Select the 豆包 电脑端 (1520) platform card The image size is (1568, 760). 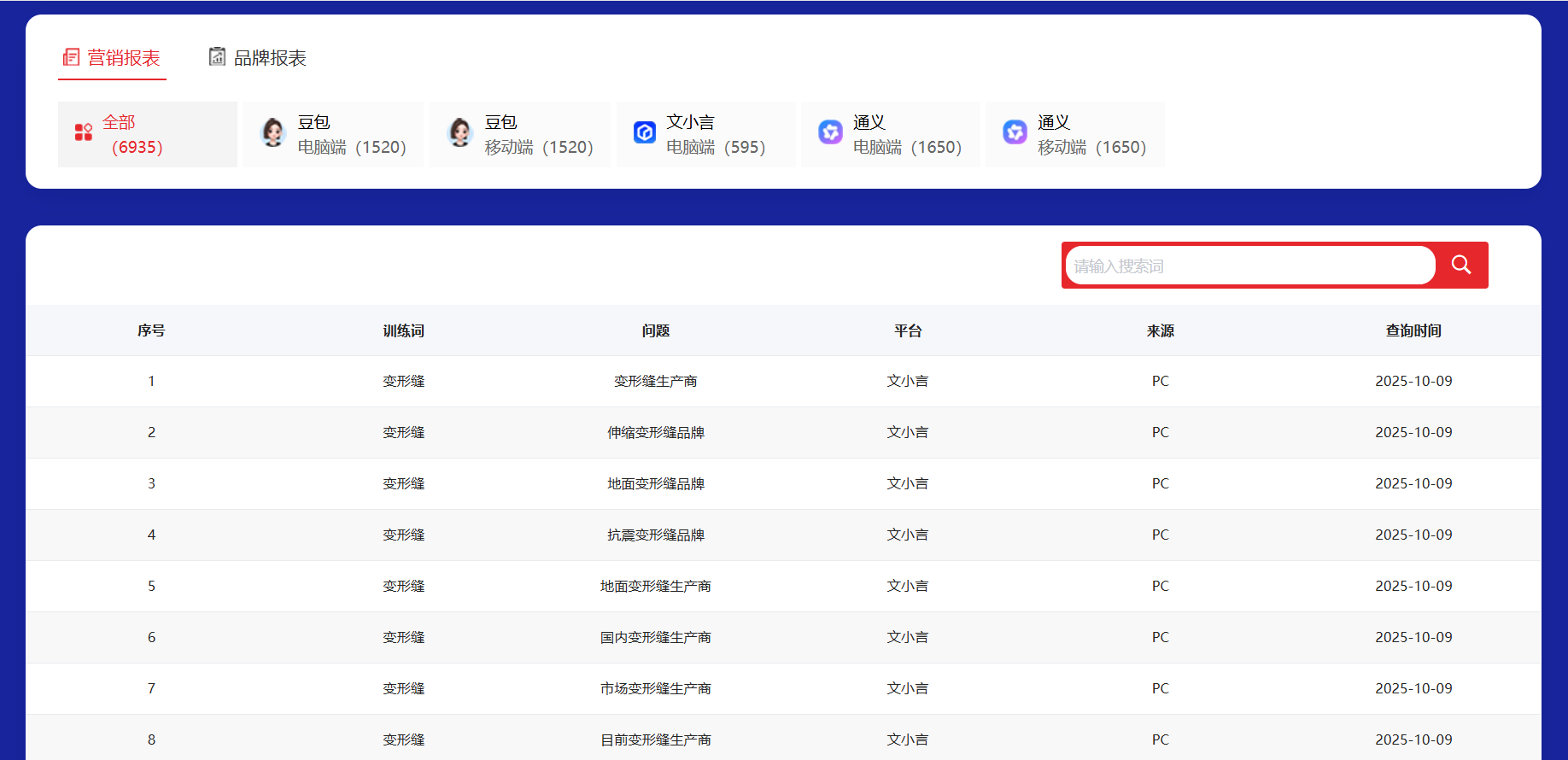[333, 134]
